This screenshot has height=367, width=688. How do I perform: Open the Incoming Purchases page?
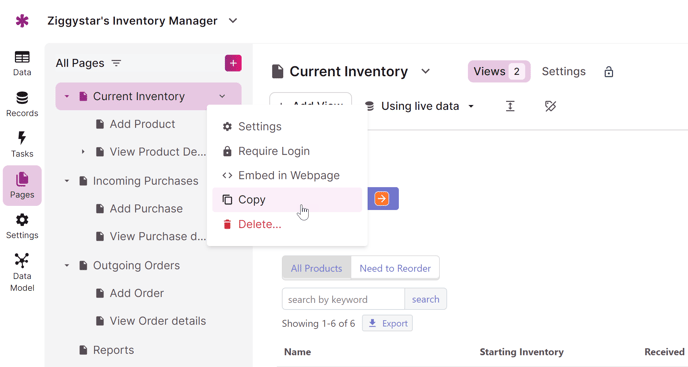tap(145, 181)
